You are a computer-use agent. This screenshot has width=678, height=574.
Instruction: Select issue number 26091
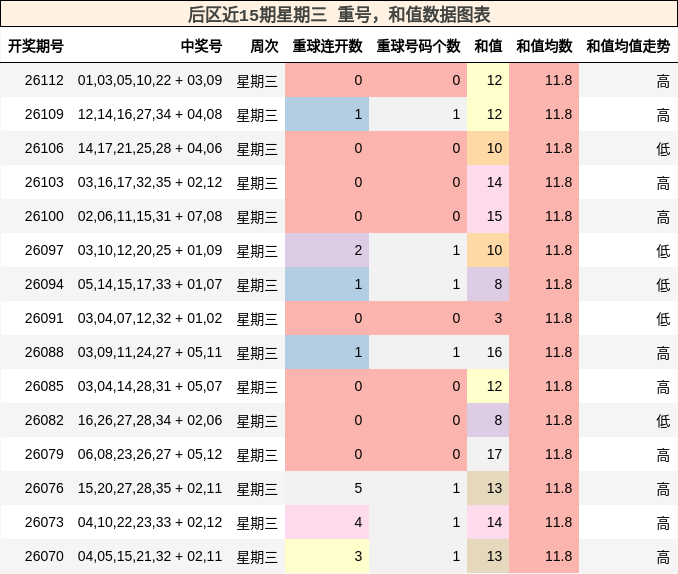pos(44,318)
